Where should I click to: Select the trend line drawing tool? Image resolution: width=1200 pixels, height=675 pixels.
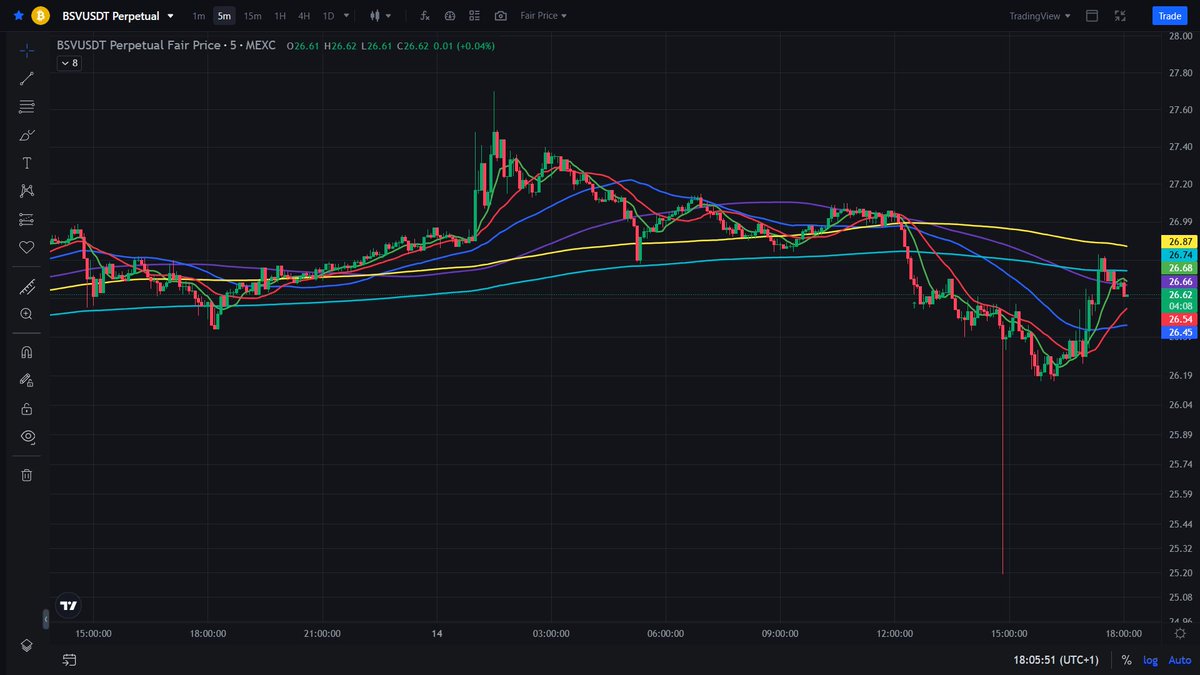point(27,78)
